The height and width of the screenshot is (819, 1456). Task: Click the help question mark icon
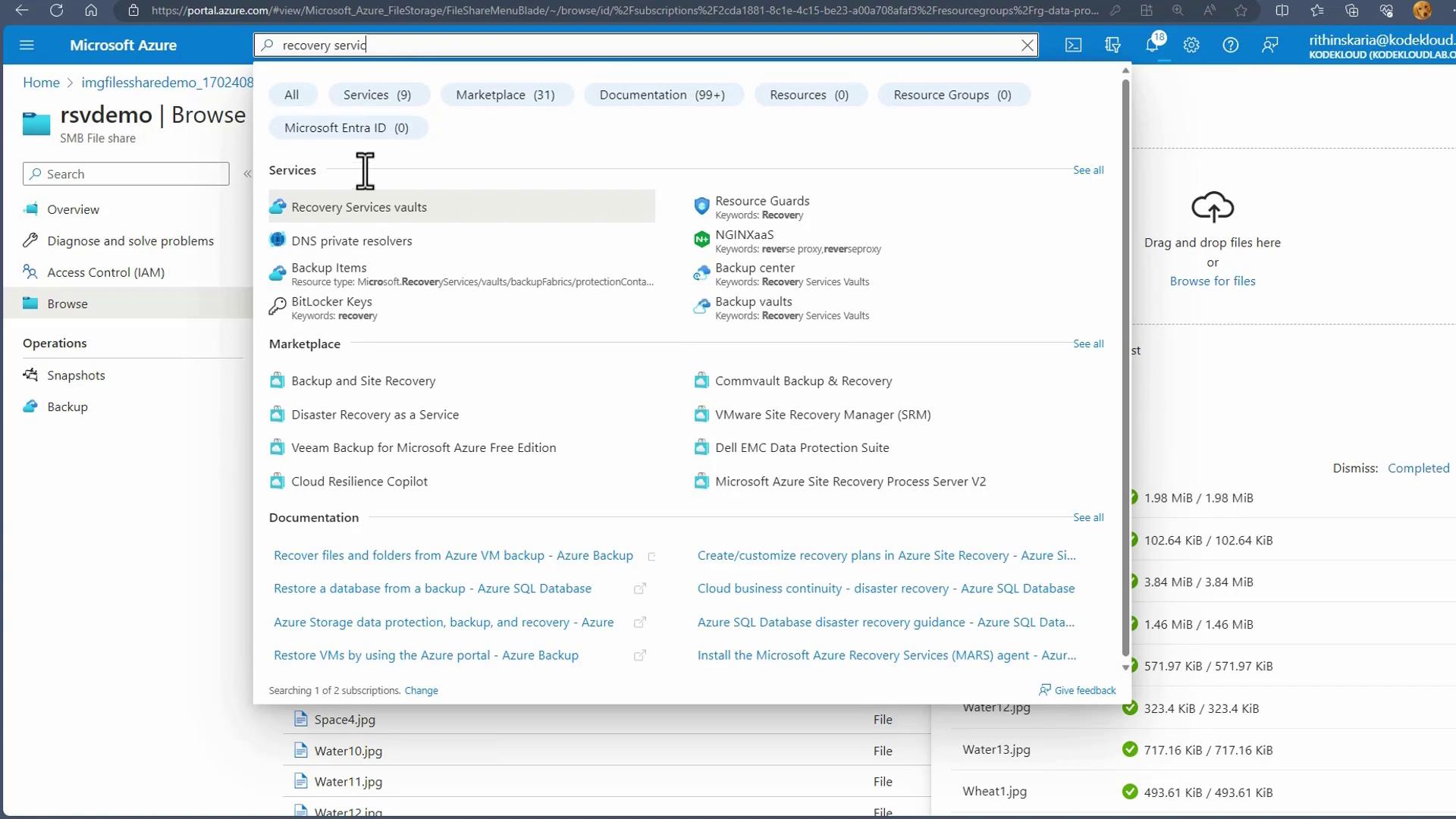pyautogui.click(x=1230, y=45)
